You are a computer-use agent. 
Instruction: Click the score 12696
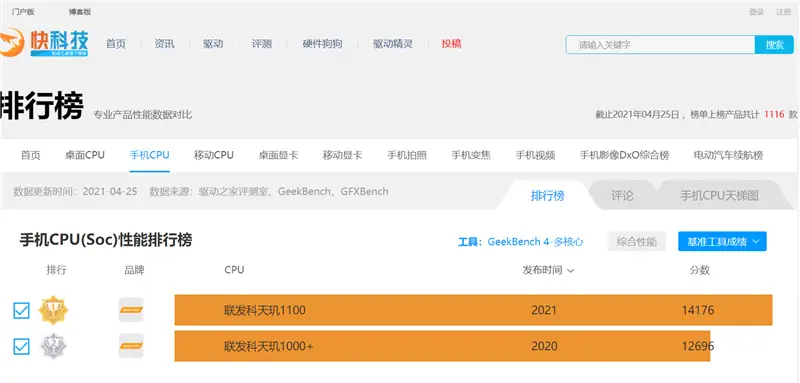[698, 346]
